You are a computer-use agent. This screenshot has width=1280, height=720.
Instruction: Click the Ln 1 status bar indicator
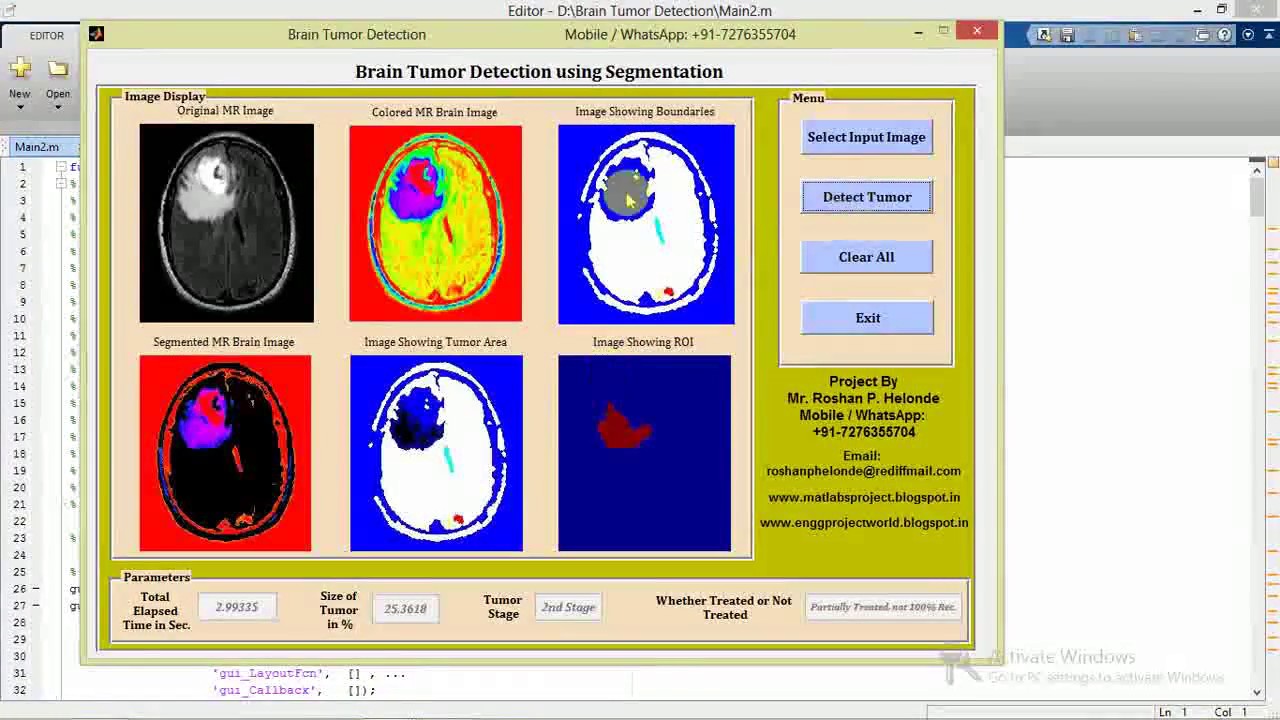pyautogui.click(x=1171, y=712)
